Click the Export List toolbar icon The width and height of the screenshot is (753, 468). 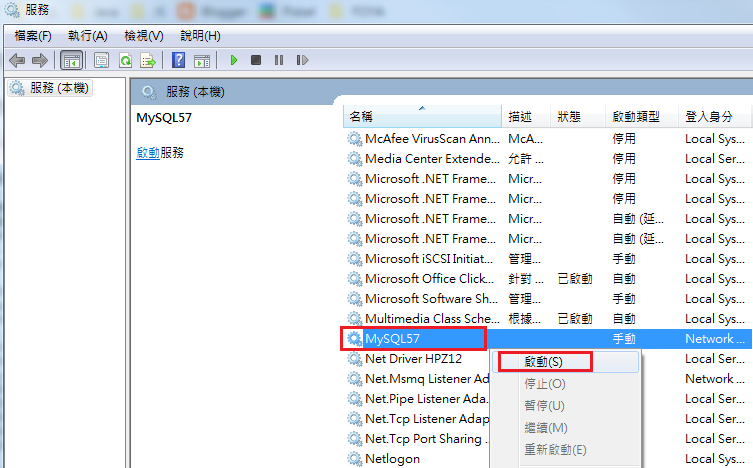coord(148,60)
